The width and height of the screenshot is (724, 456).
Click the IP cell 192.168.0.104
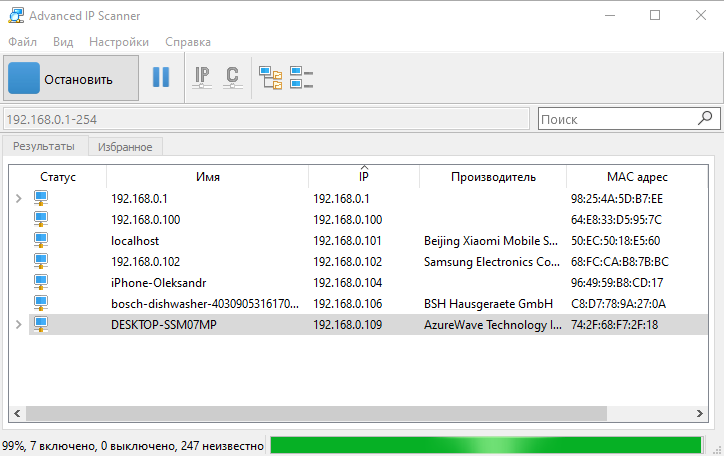(x=347, y=282)
